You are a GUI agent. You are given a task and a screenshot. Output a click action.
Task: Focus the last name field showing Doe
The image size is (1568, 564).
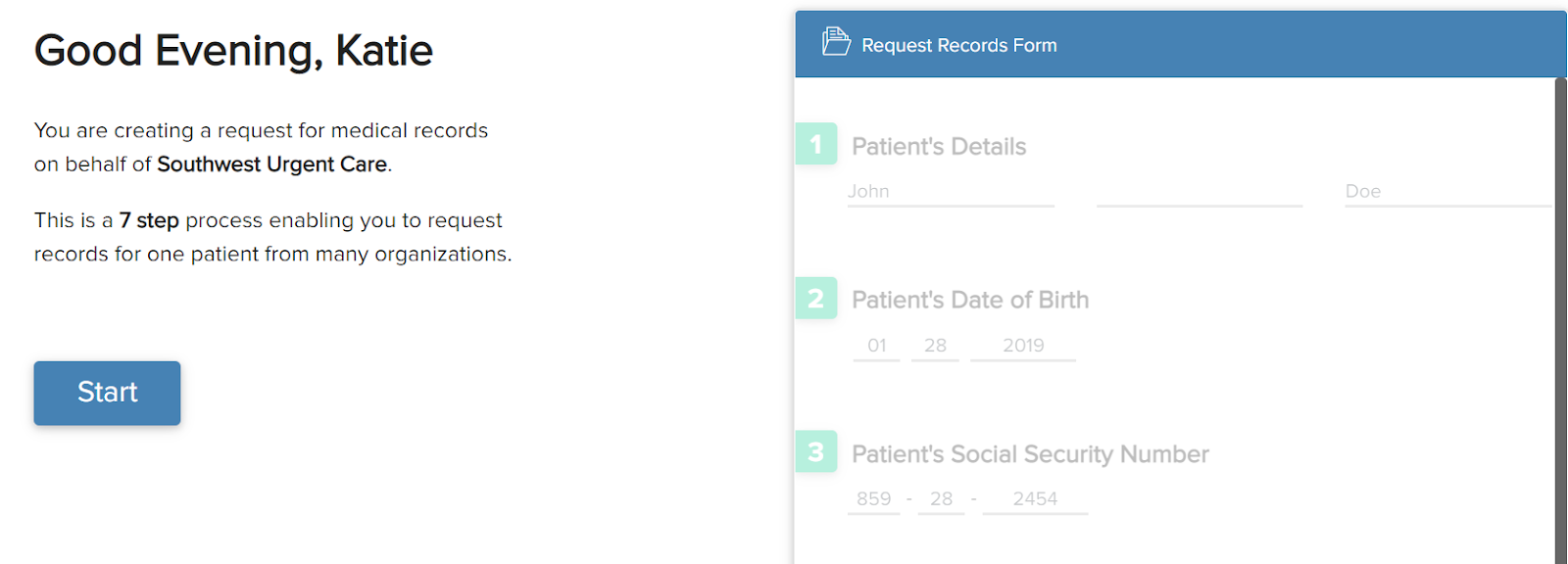pyautogui.click(x=1446, y=192)
